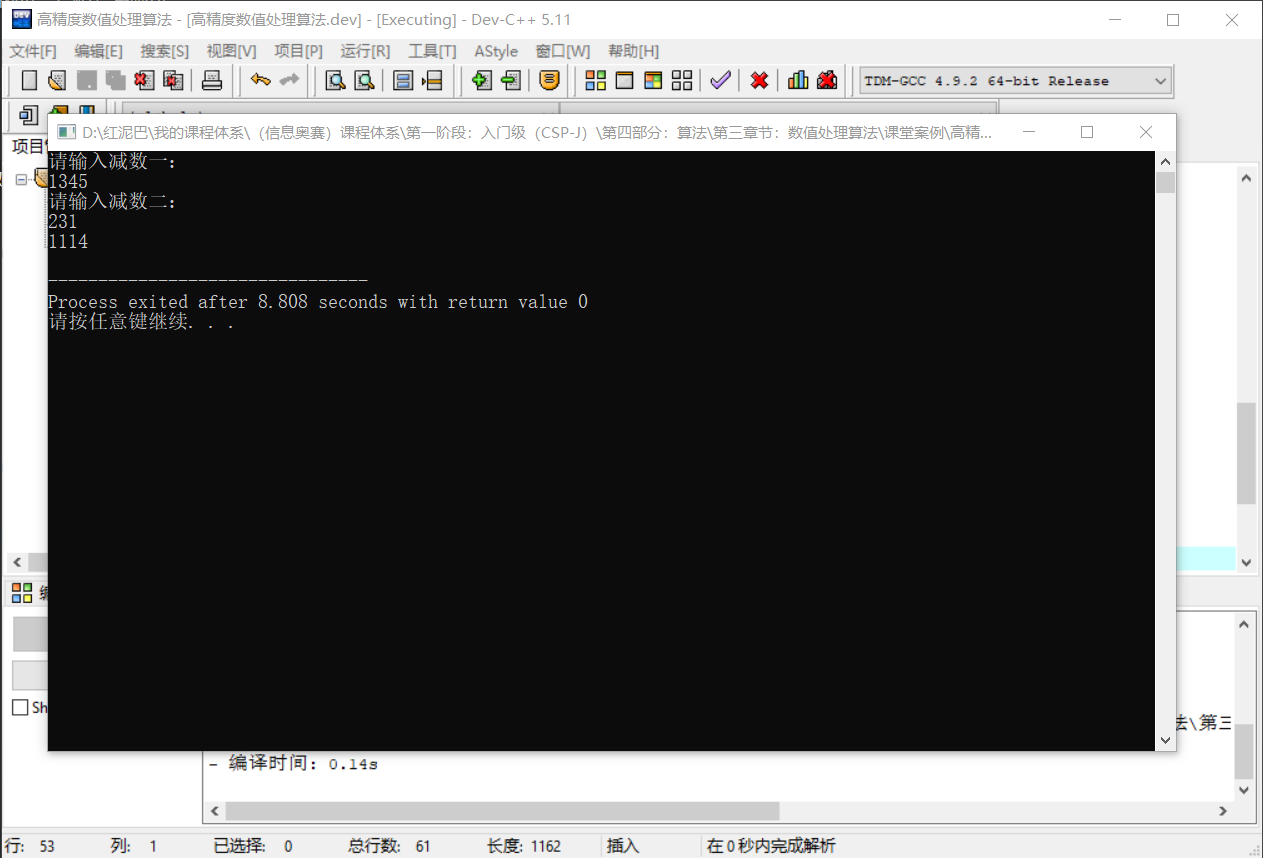Click the editor vertical scrollbar thumb
Image resolution: width=1263 pixels, height=858 pixels.
pos(1246,453)
